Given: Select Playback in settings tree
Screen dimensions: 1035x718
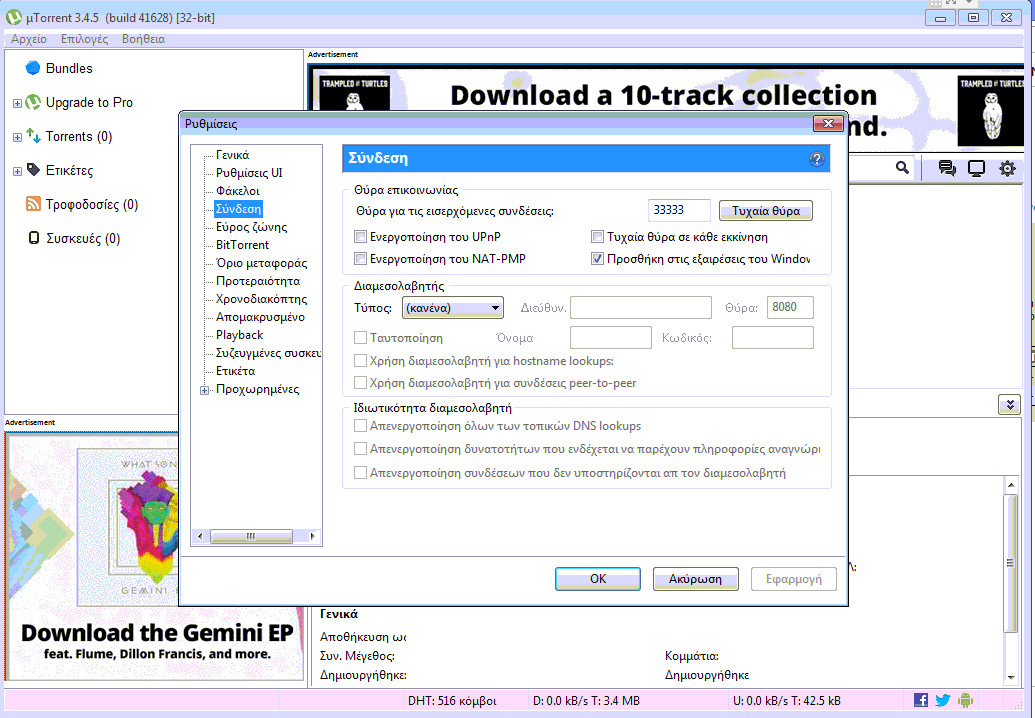Looking at the screenshot, I should tap(240, 335).
